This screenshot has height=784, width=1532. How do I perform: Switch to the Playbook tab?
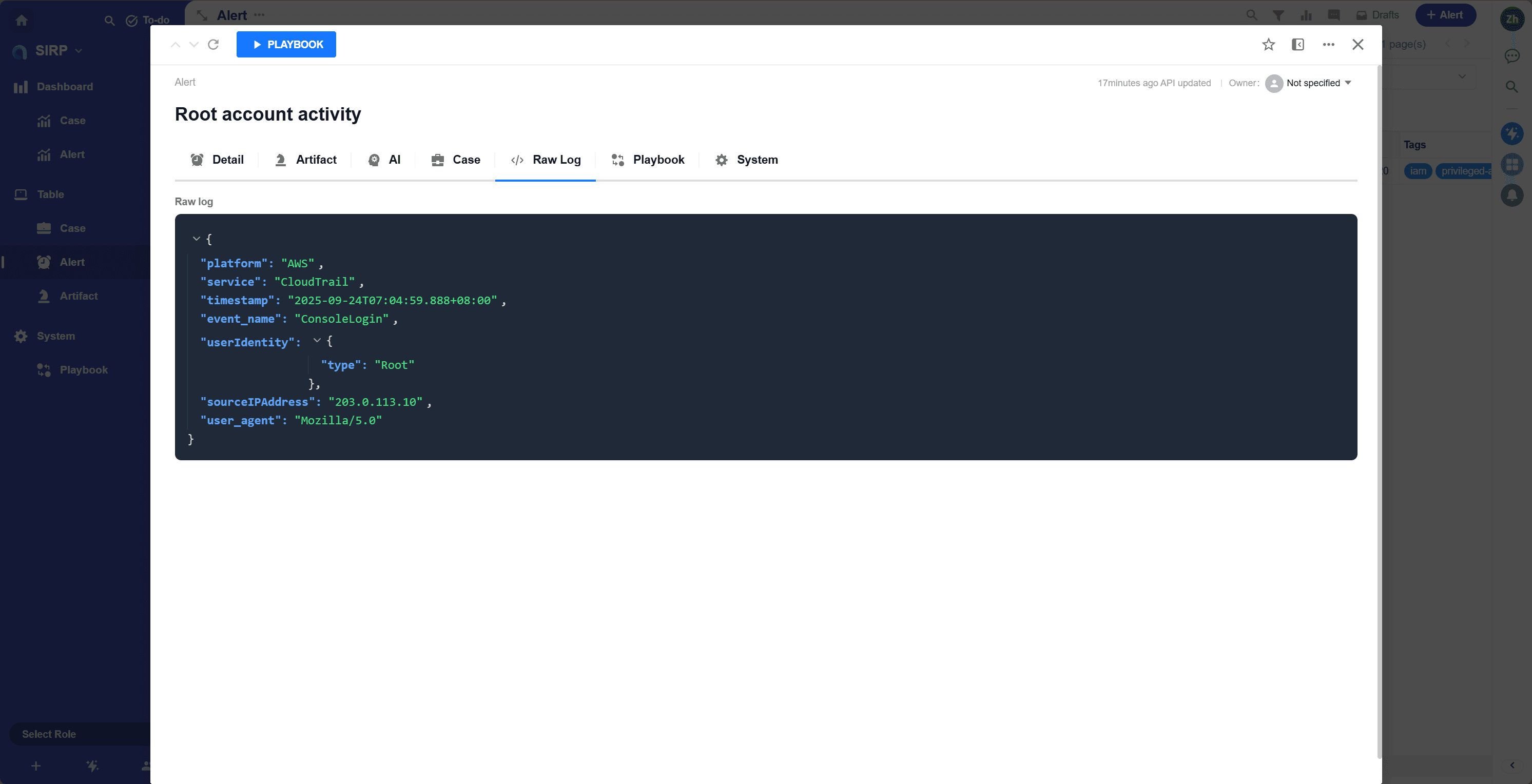pyautogui.click(x=648, y=159)
